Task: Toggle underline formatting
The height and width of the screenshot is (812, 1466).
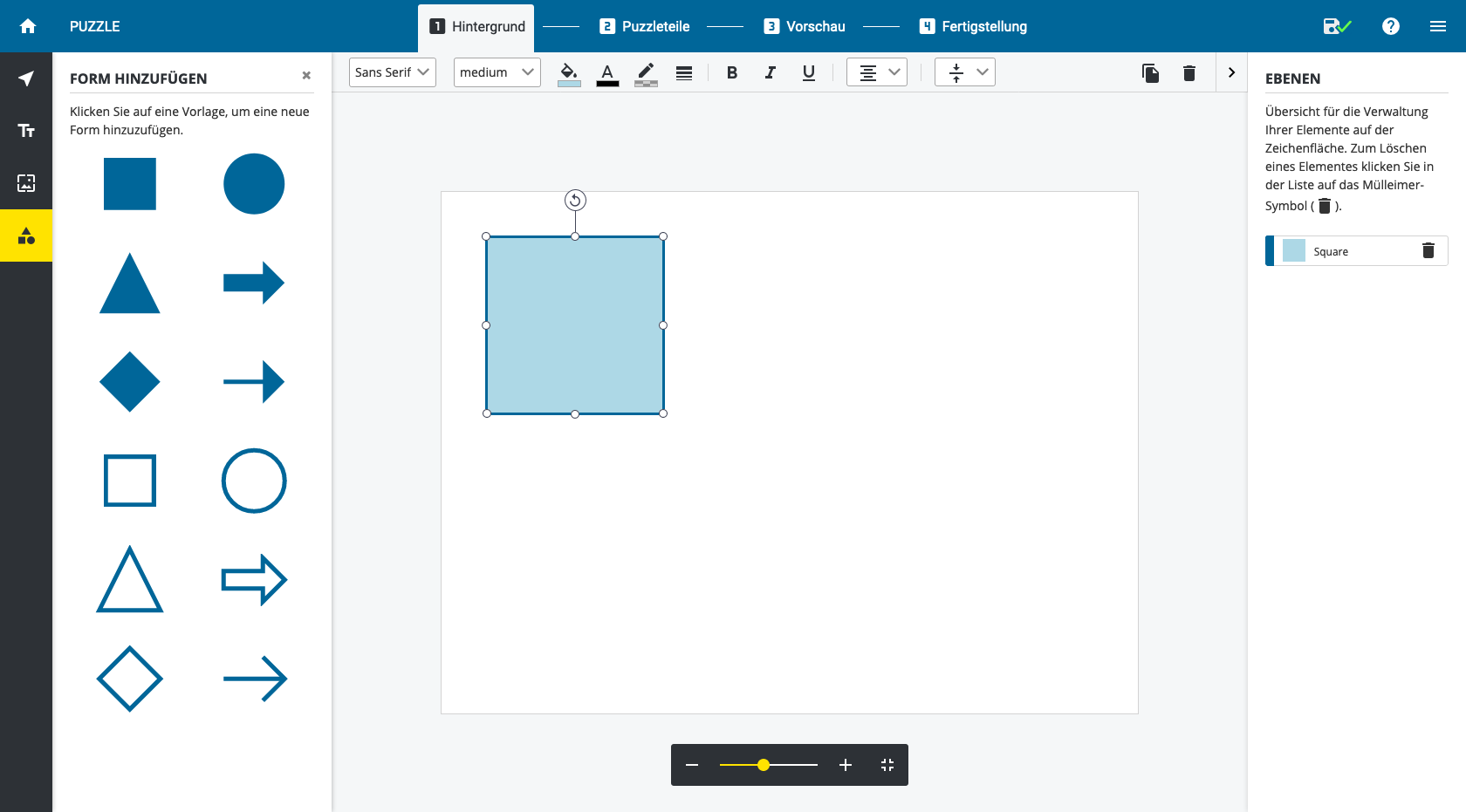Action: point(808,72)
